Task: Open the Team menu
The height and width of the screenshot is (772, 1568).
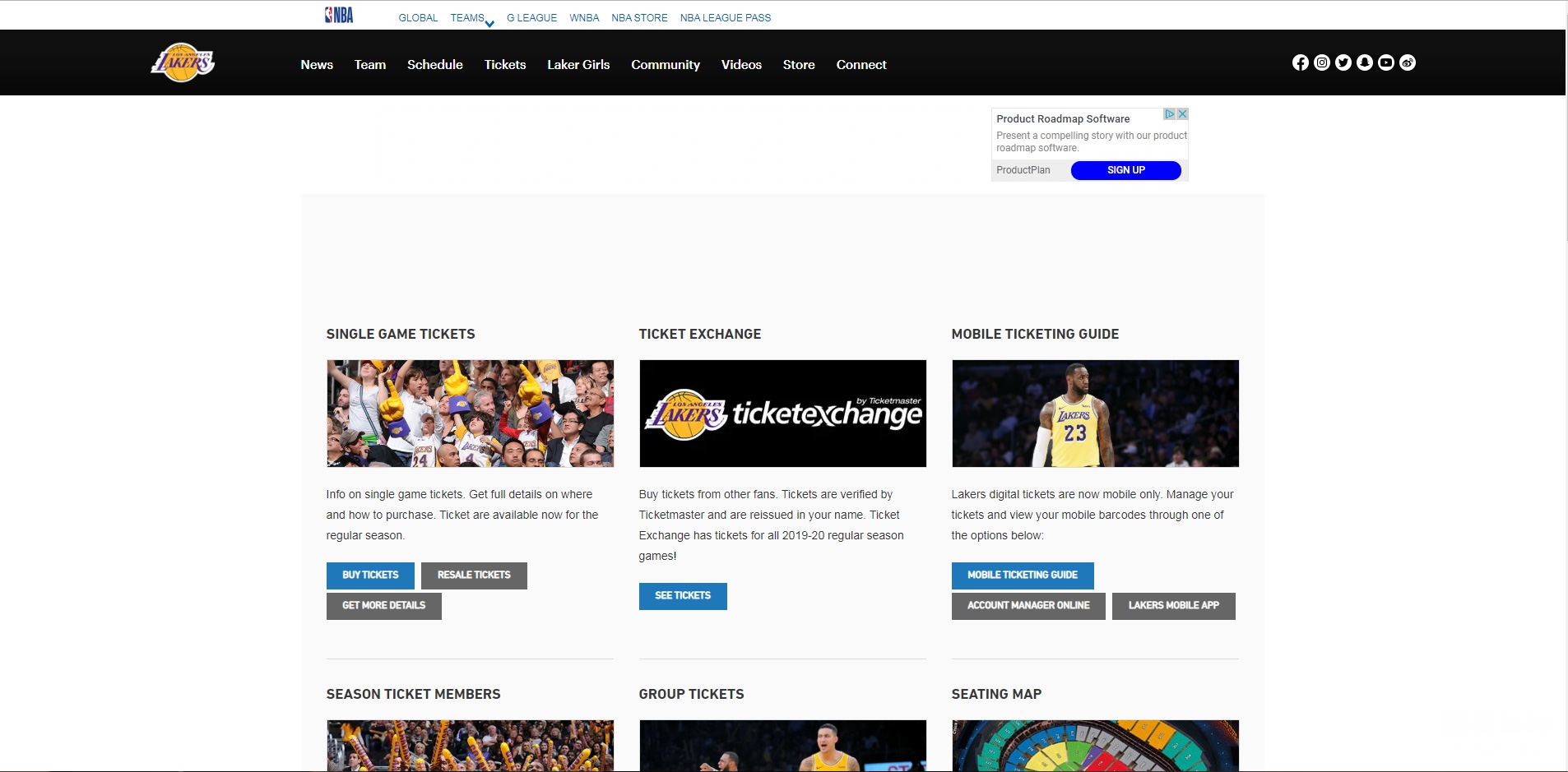Action: (x=370, y=64)
